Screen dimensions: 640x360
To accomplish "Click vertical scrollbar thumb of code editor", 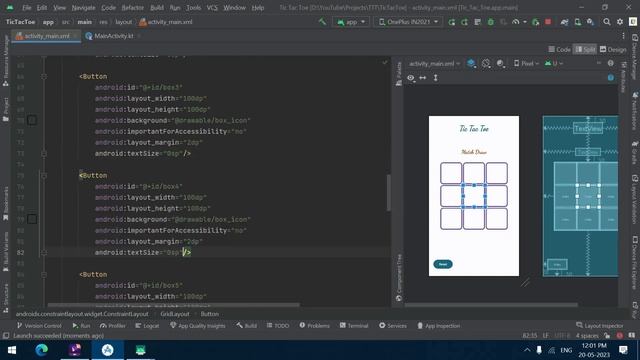I will [389, 193].
